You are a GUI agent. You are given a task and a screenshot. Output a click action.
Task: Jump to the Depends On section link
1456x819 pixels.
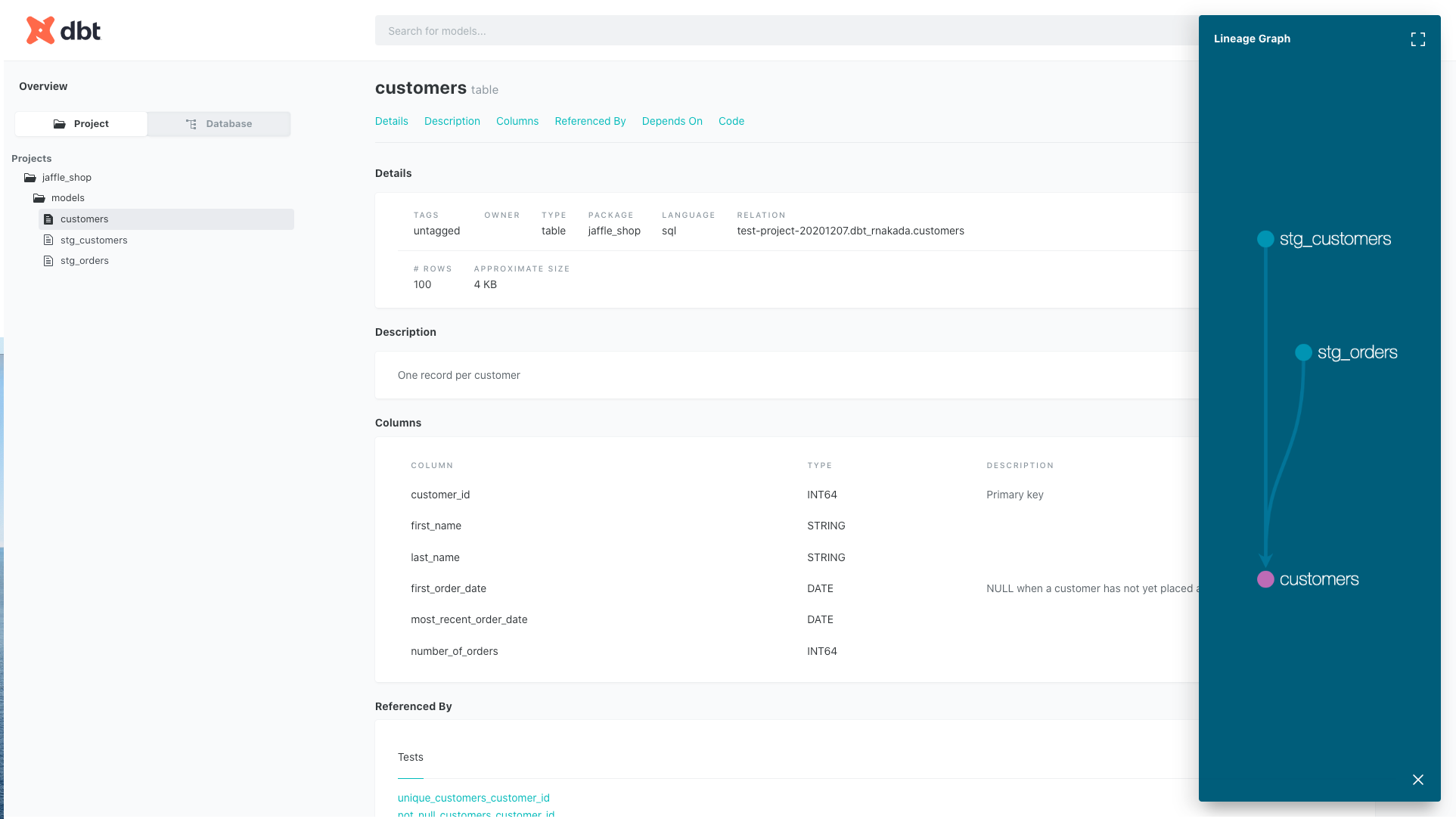click(672, 121)
